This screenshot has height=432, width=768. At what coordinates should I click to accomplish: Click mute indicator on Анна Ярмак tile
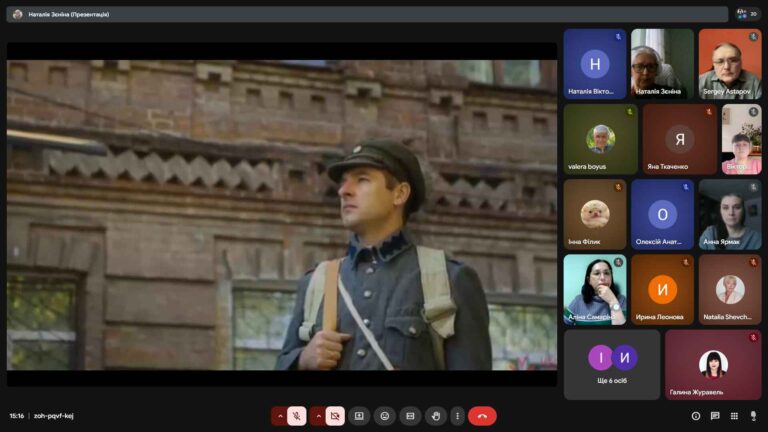click(753, 187)
